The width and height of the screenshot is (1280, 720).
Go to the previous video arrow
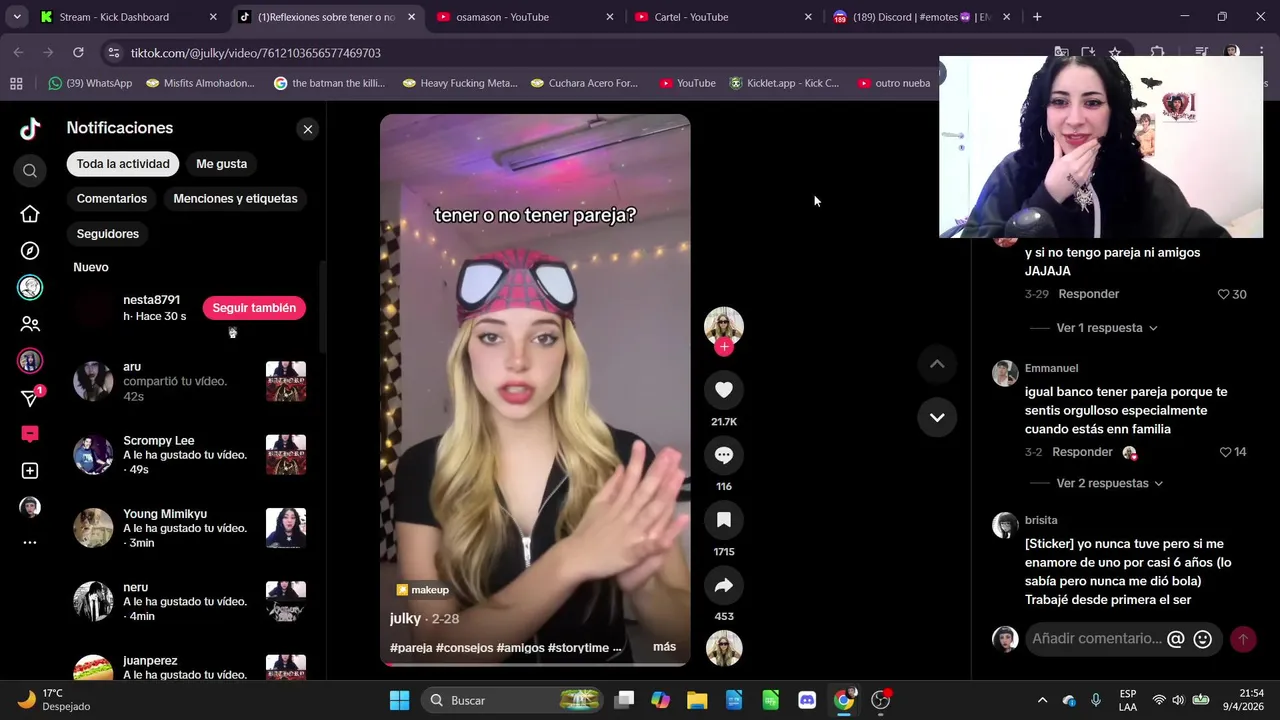(937, 364)
